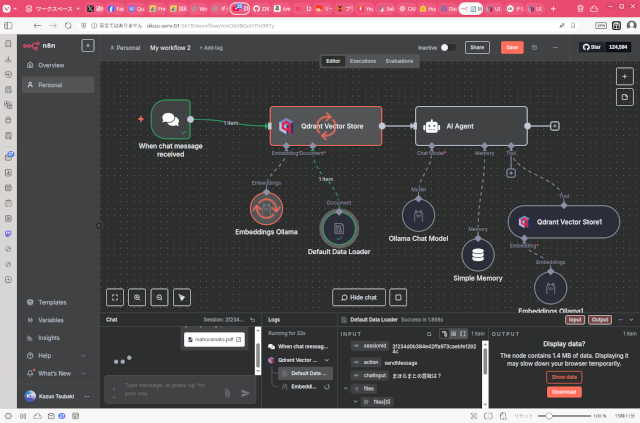Zoom in on the workflow canvas
The height and width of the screenshot is (423, 640).
coord(137,297)
